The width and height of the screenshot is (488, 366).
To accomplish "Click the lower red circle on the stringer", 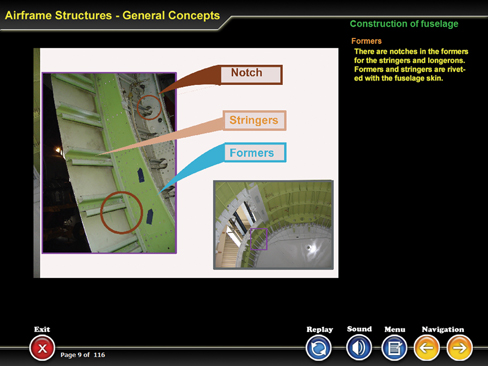I will tap(122, 212).
